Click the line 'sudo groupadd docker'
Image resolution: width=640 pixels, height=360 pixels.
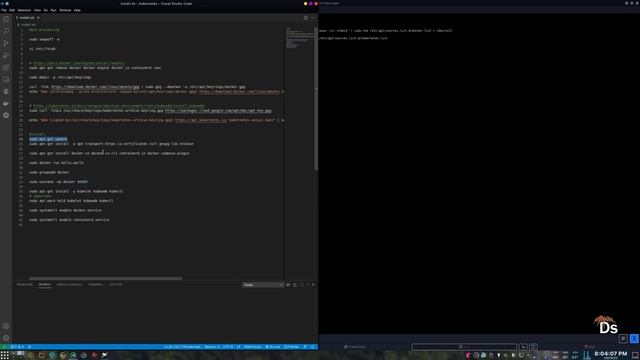(49, 172)
